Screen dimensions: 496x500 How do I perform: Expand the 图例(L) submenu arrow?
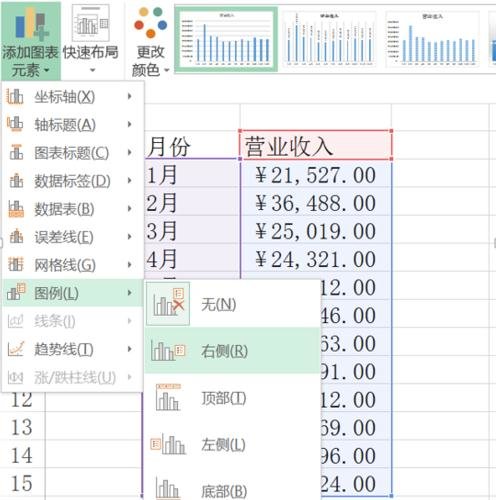pyautogui.click(x=130, y=292)
